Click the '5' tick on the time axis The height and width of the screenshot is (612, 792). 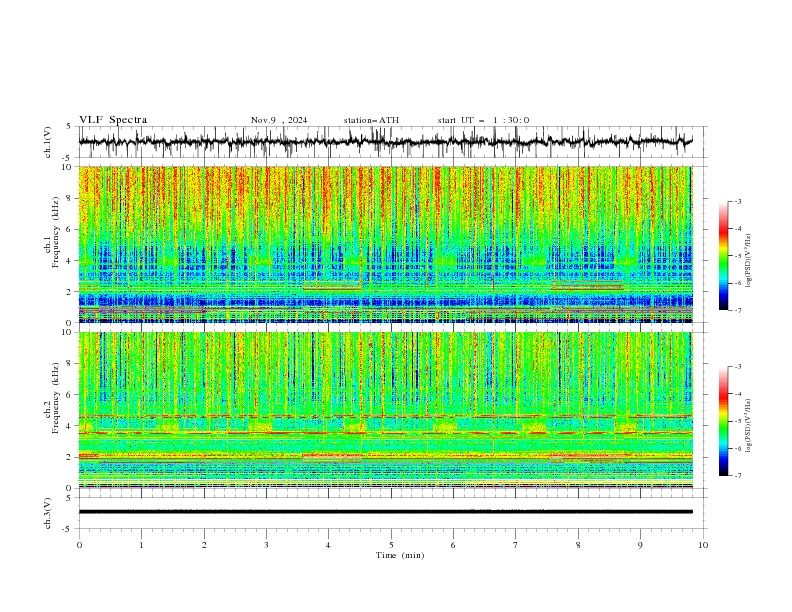(x=391, y=545)
